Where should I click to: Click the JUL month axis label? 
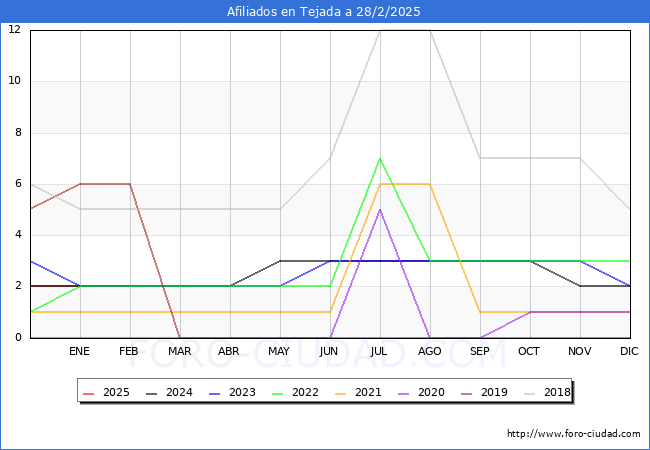point(379,351)
